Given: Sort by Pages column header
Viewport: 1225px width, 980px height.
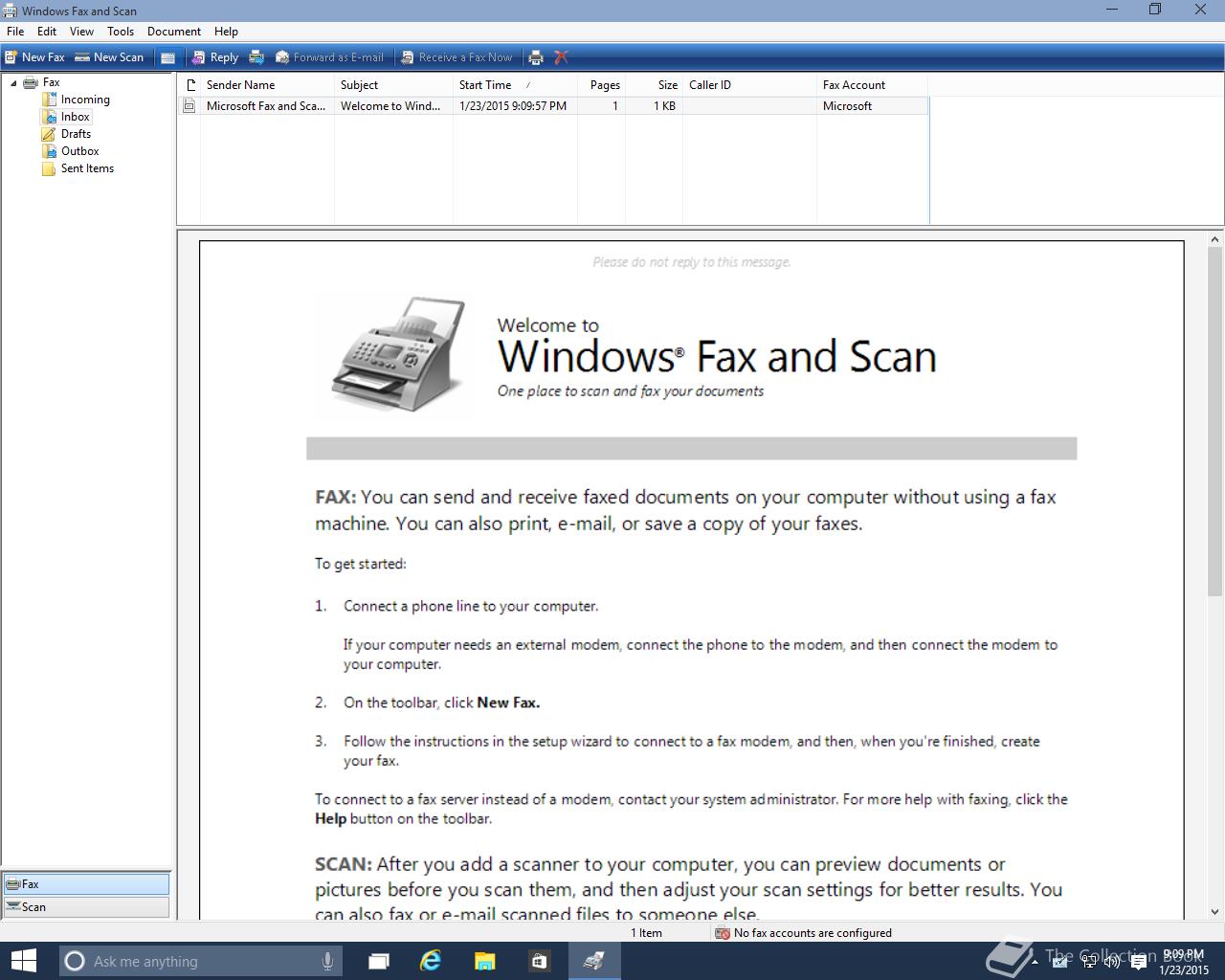Looking at the screenshot, I should (x=601, y=85).
